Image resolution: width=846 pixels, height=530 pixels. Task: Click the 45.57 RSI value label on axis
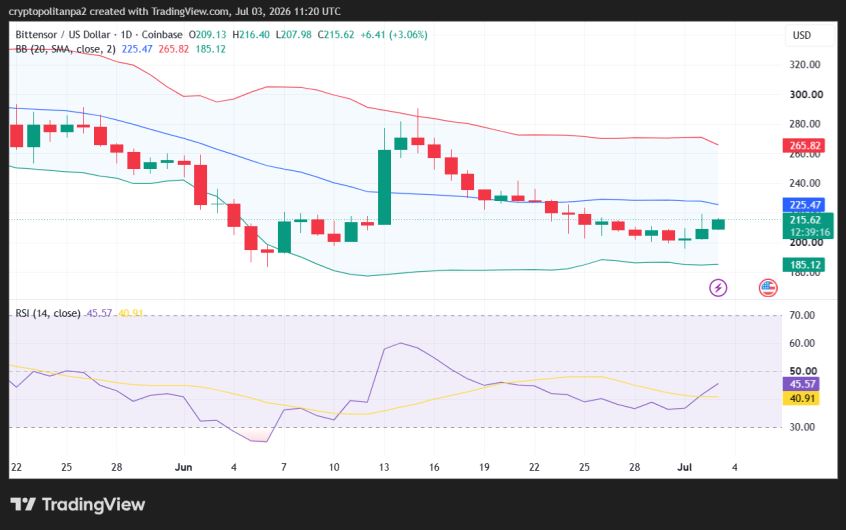(x=801, y=384)
